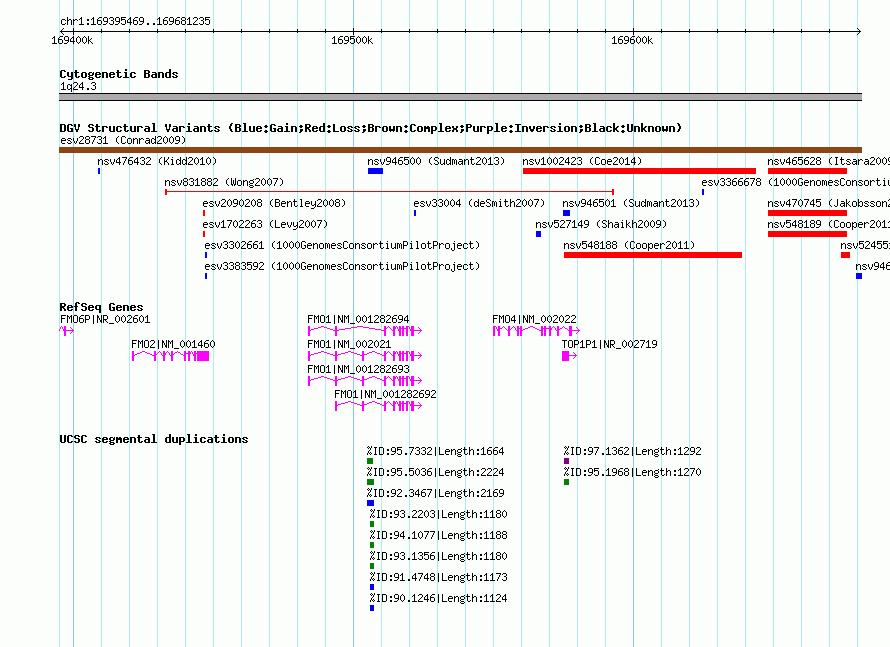Click the 1q24.3 cytogenetic band bar
This screenshot has width=890, height=647.
click(x=460, y=97)
